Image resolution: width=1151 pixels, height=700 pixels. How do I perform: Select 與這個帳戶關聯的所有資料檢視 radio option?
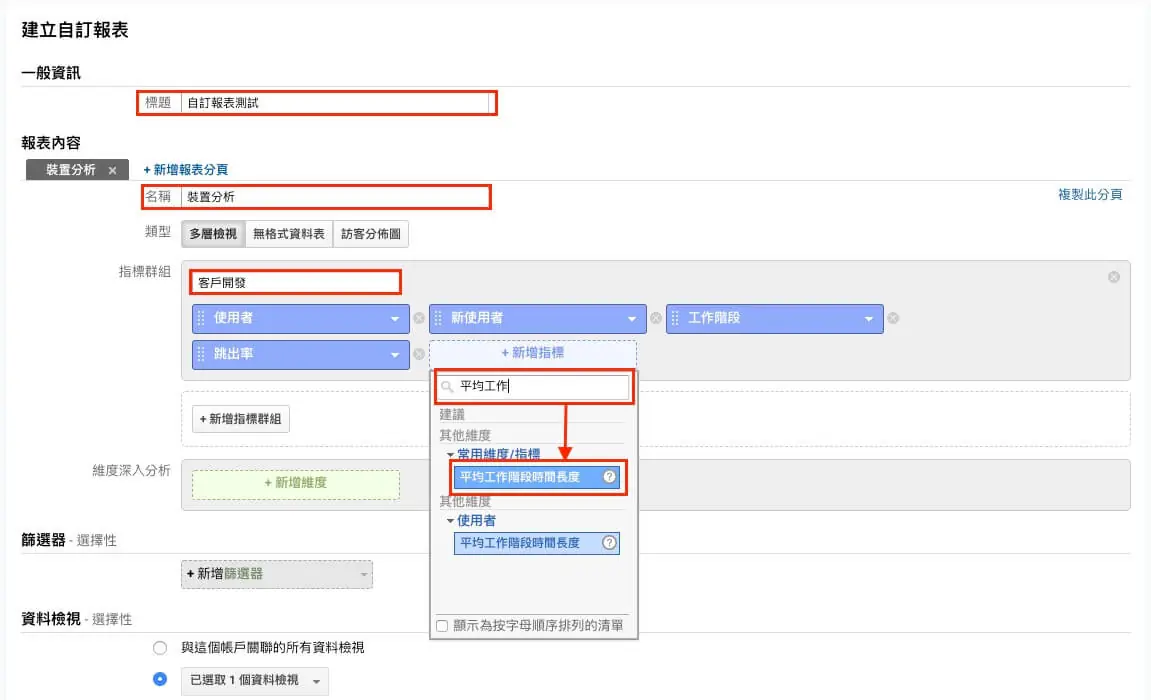(160, 648)
